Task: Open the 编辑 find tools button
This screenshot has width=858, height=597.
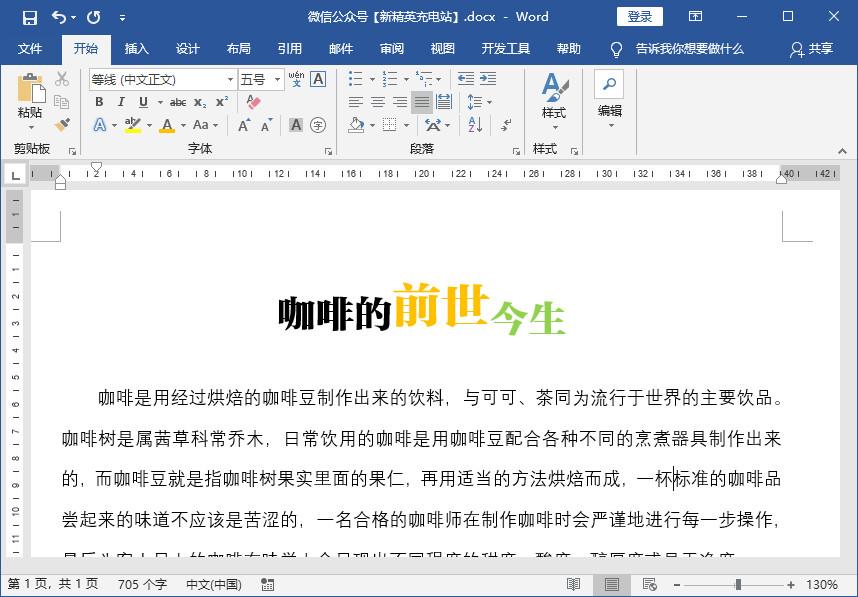Action: pyautogui.click(x=609, y=100)
